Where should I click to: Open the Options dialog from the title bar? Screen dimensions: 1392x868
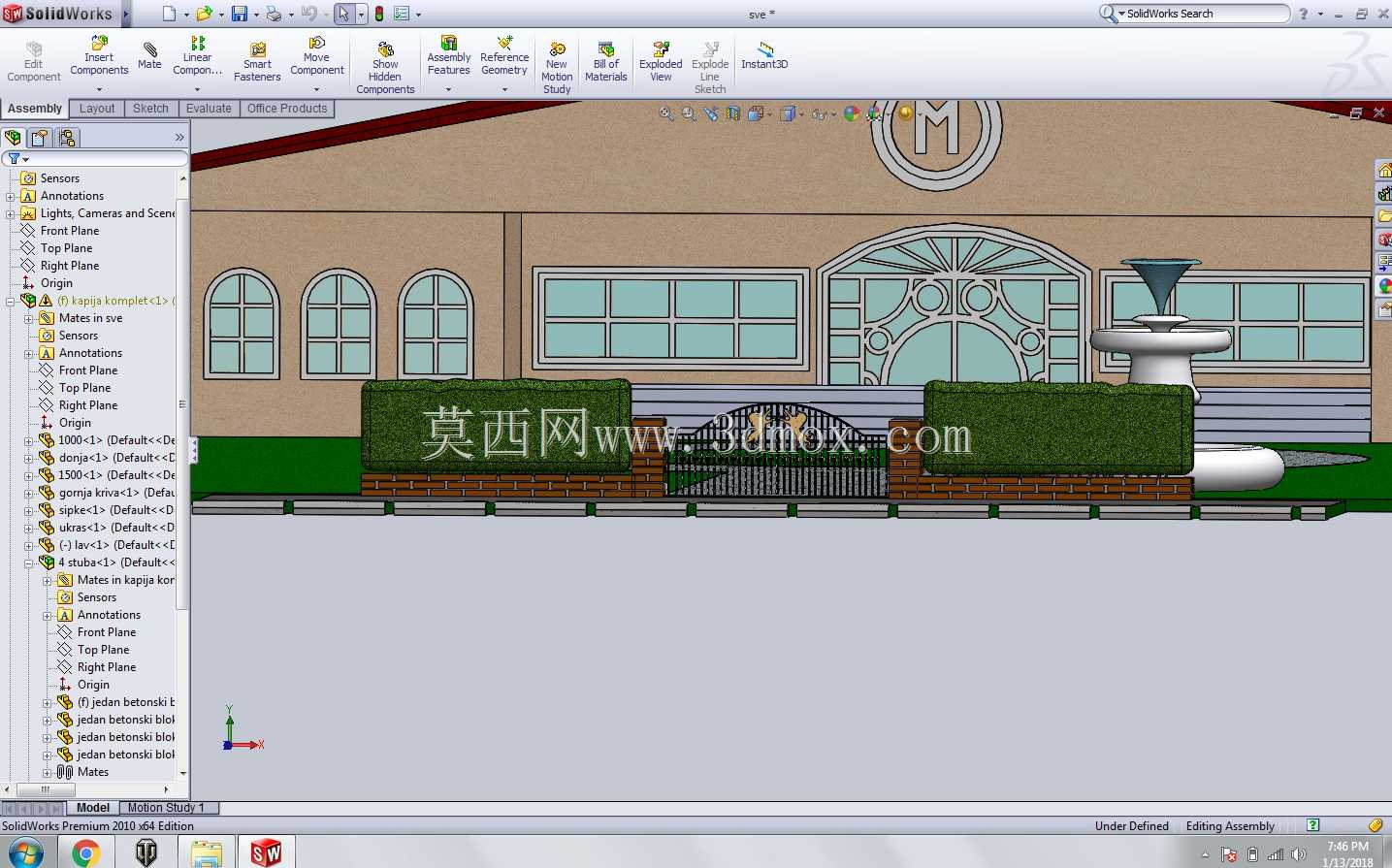click(x=401, y=14)
